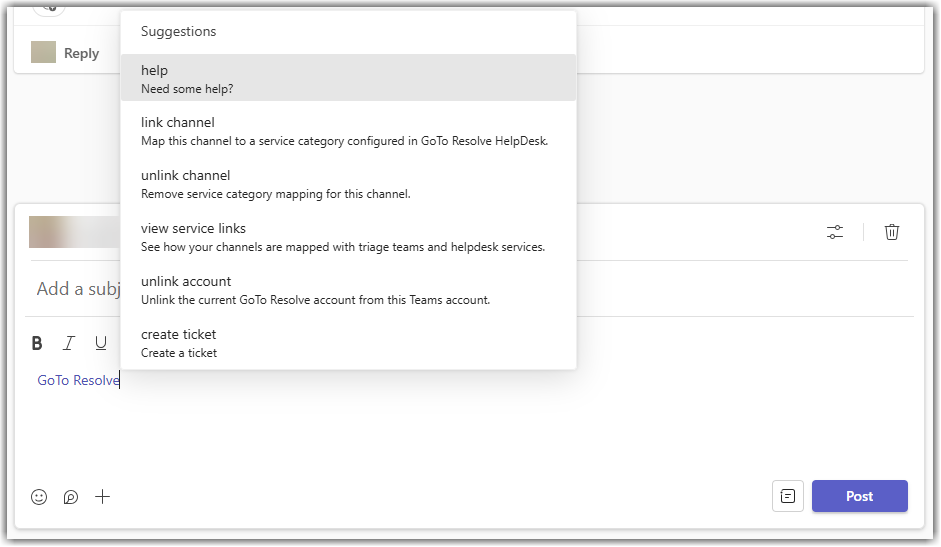Click Reply under the previous message
The height and width of the screenshot is (547, 941).
(81, 53)
